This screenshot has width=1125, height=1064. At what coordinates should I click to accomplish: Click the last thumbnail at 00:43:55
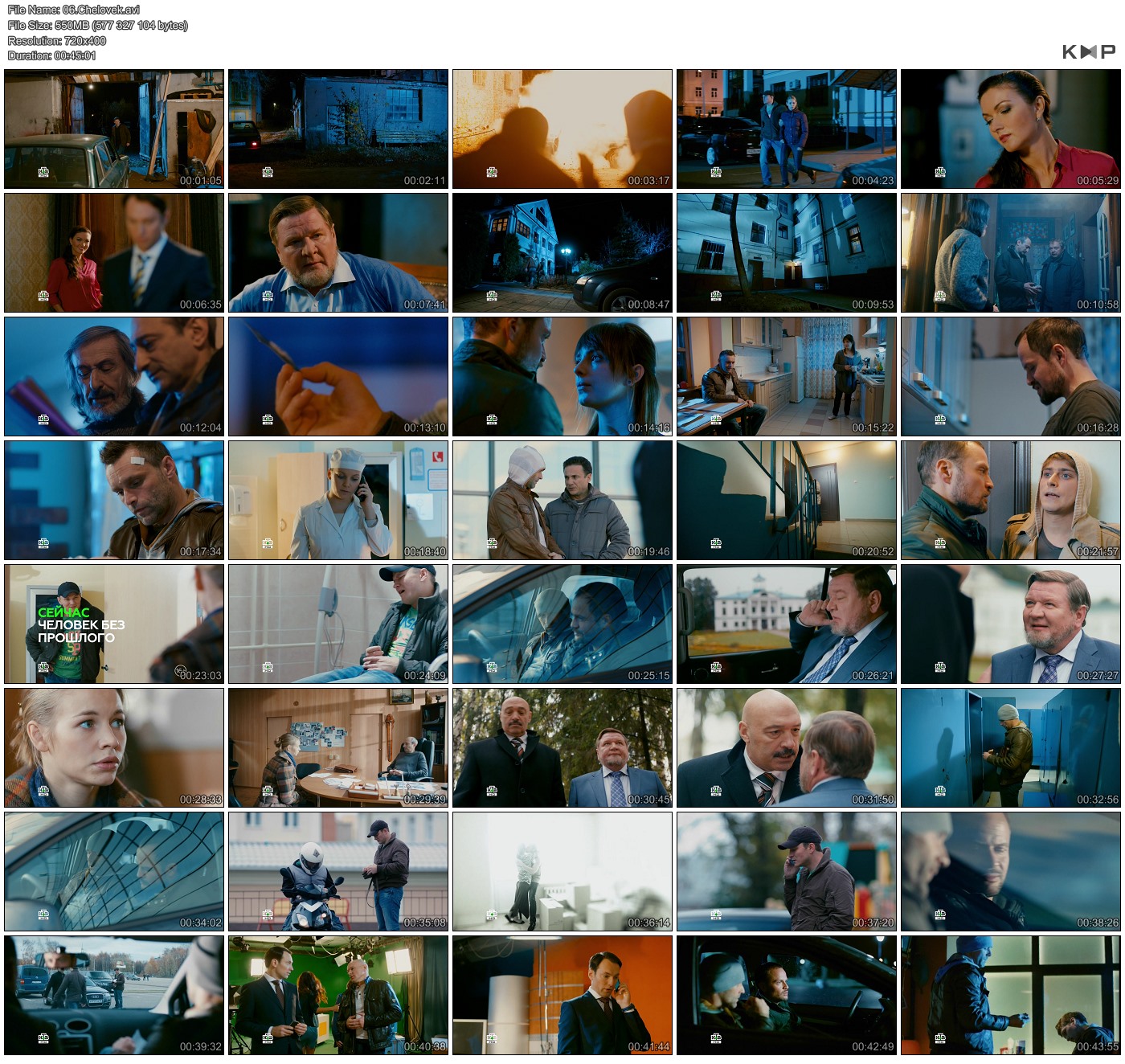[1010, 995]
